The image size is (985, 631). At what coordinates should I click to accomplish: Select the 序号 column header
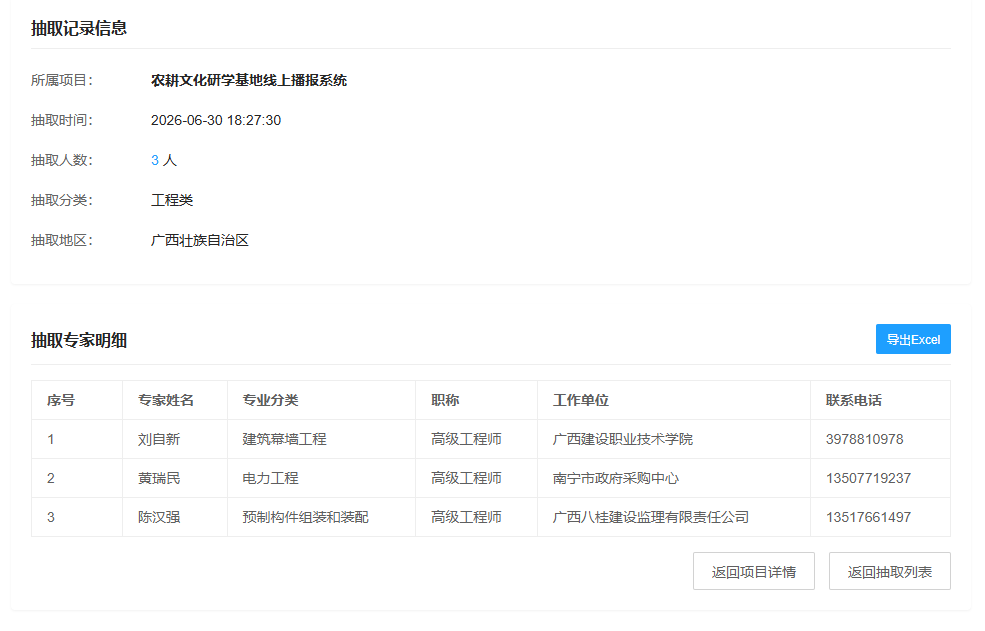point(61,400)
